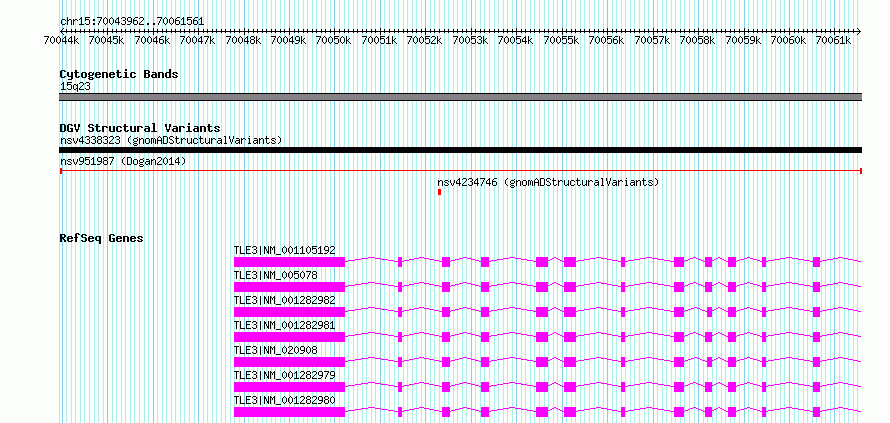Click the 70044k ruler tick label

click(x=60, y=40)
